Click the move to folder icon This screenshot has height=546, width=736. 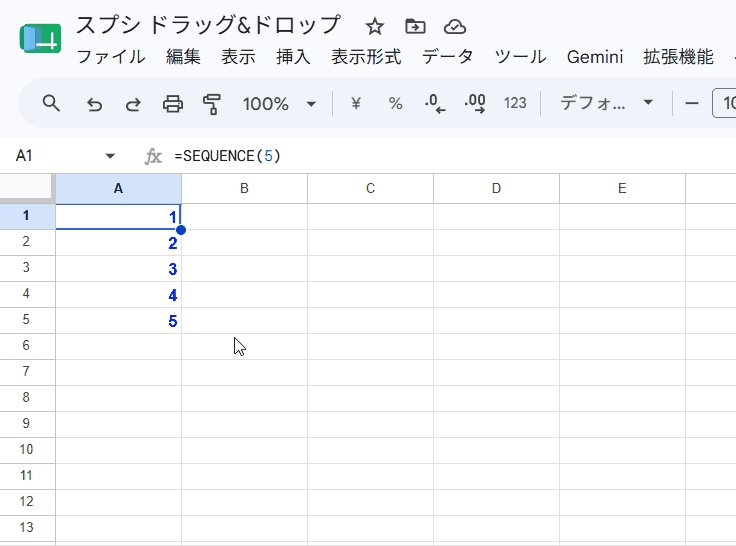415,27
